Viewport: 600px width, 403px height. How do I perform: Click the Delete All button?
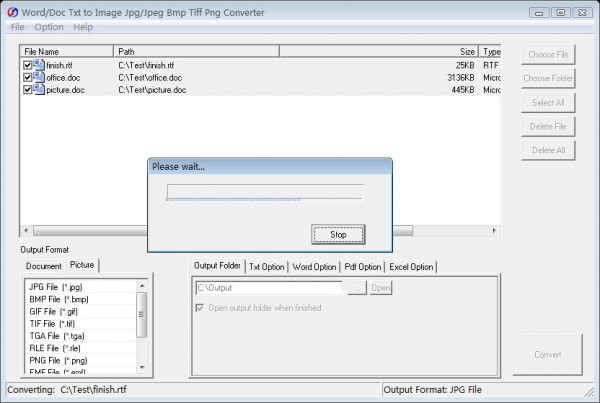(x=548, y=150)
